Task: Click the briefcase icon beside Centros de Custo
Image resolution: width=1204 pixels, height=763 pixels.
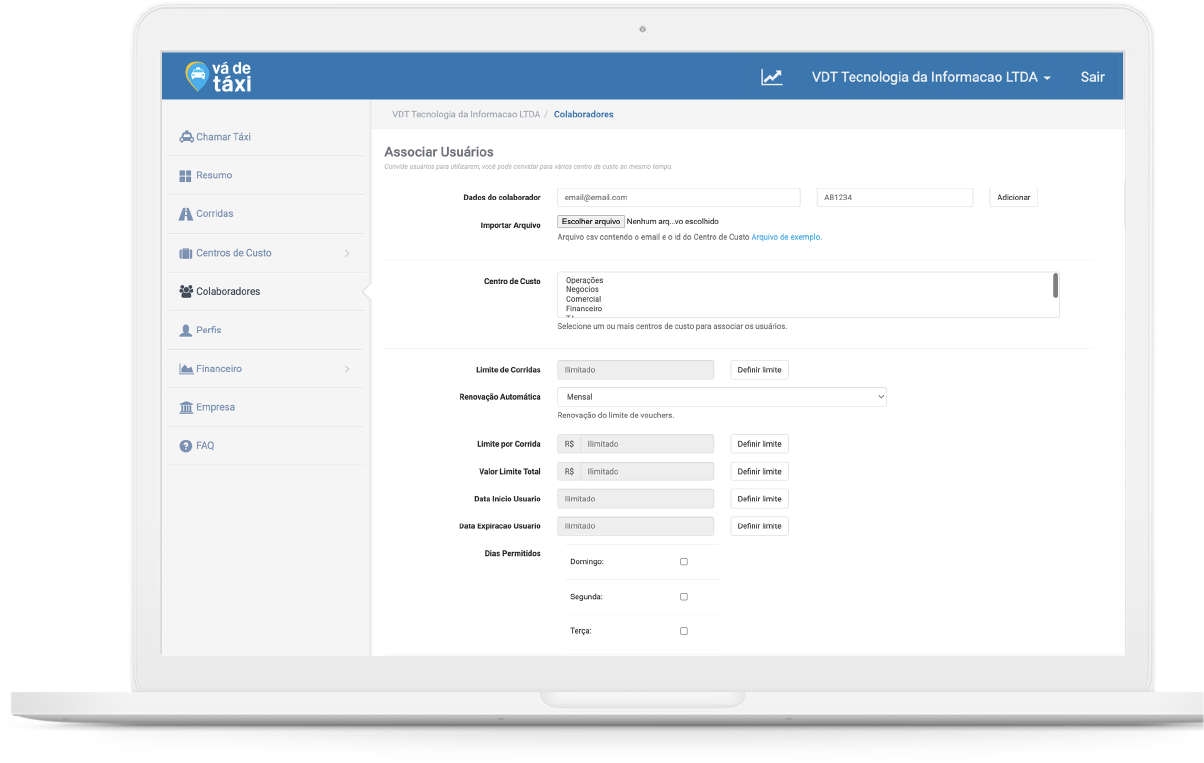Action: click(185, 253)
